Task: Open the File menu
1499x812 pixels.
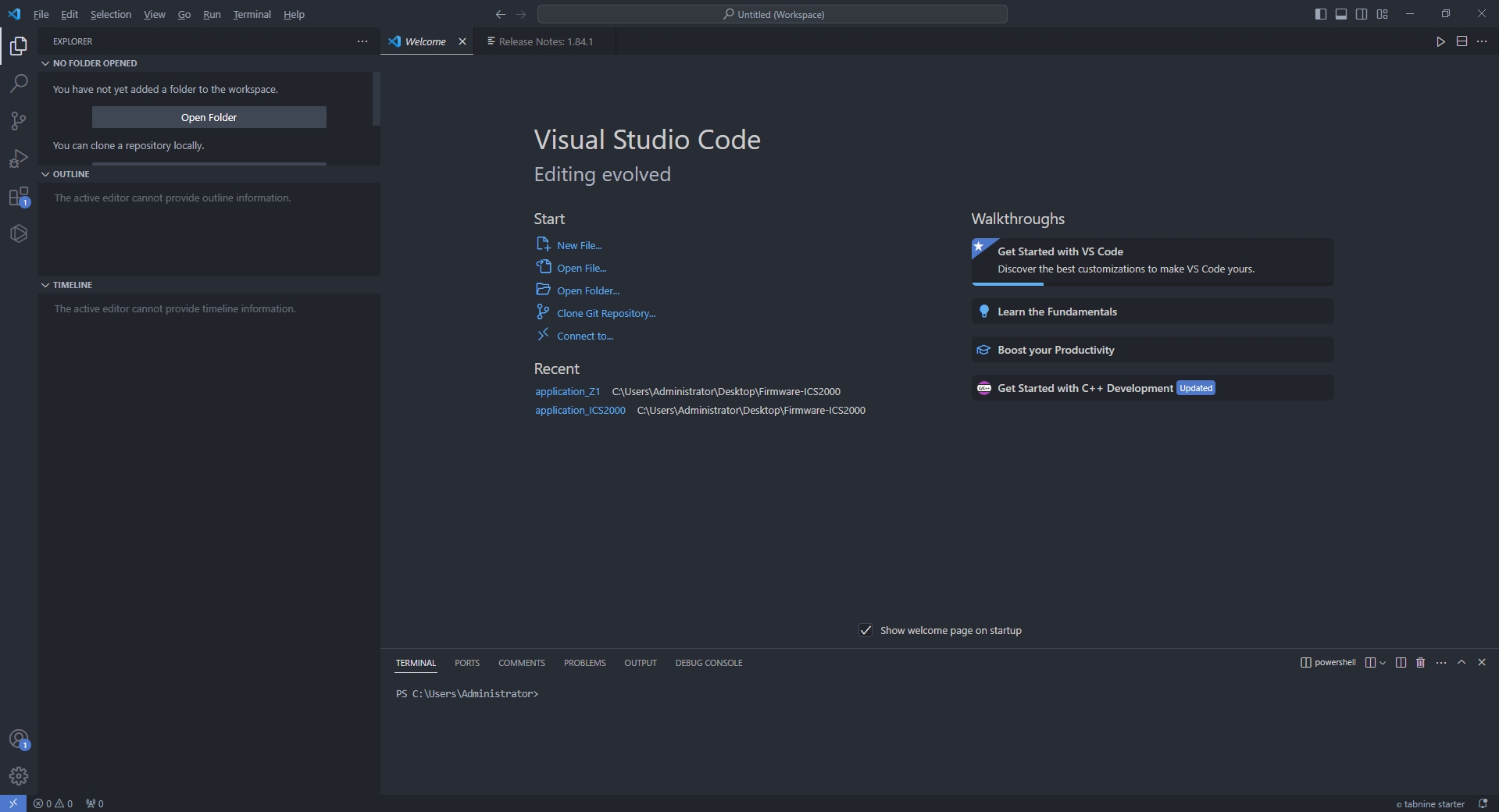Action: 41,14
